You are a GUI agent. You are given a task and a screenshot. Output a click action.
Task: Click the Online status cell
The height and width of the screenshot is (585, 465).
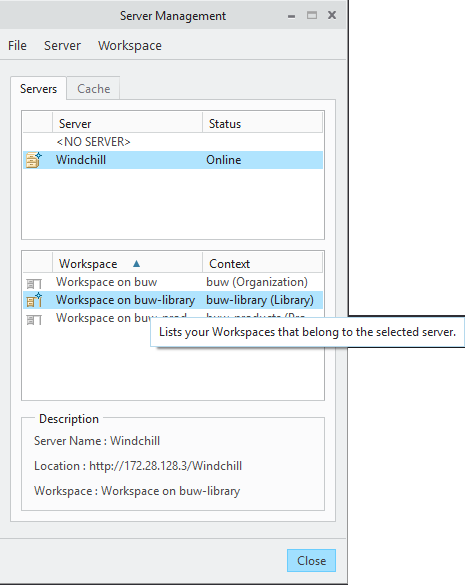pos(224,160)
